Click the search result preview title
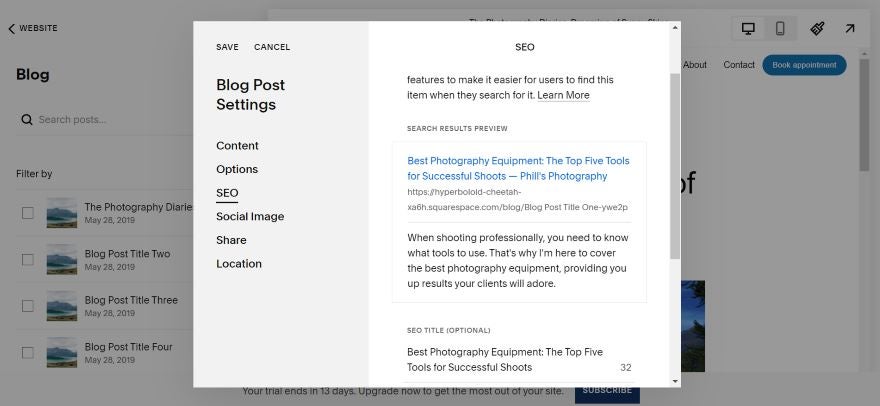 pyautogui.click(x=519, y=168)
